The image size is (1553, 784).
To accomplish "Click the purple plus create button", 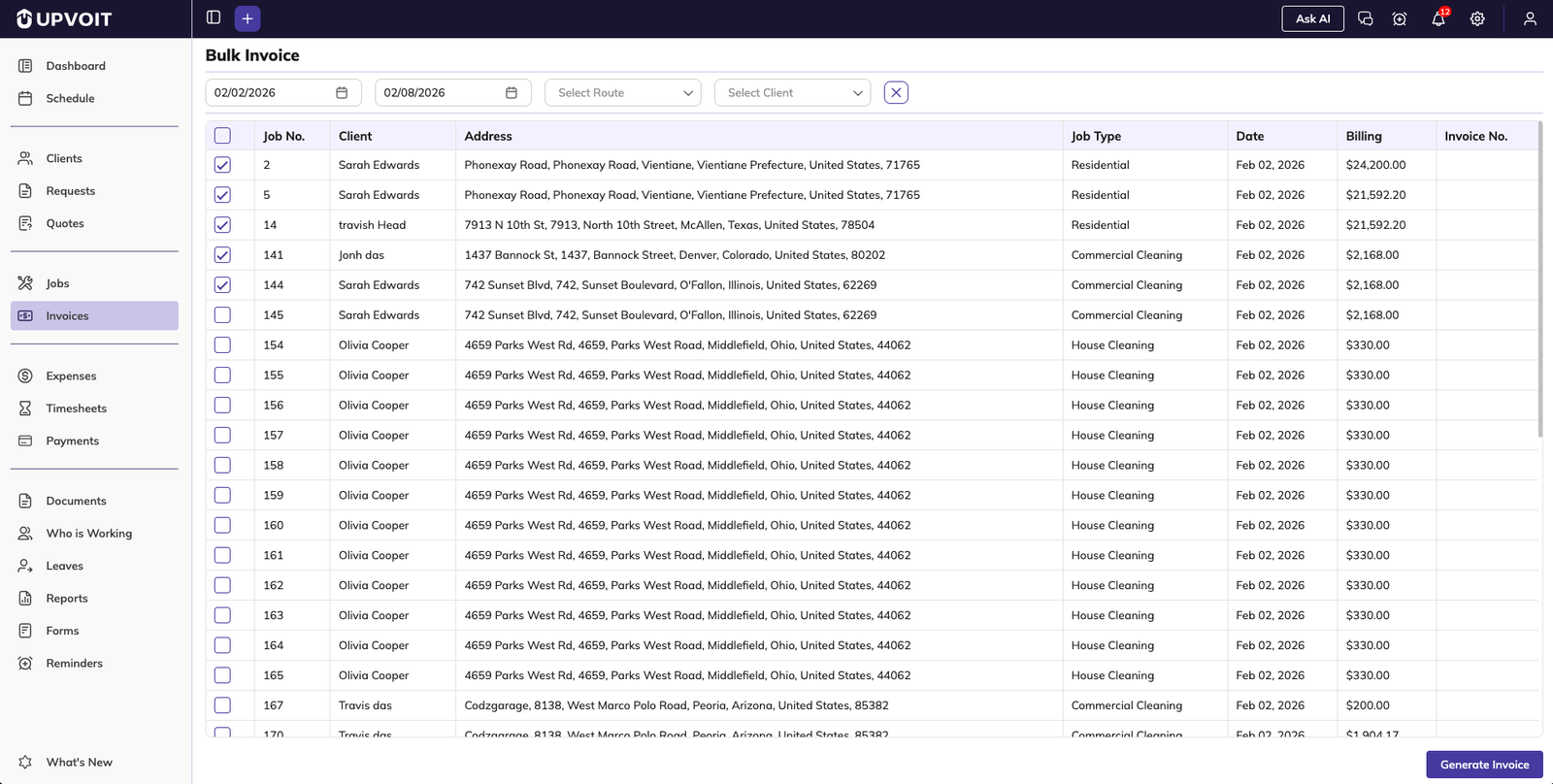I will (248, 18).
